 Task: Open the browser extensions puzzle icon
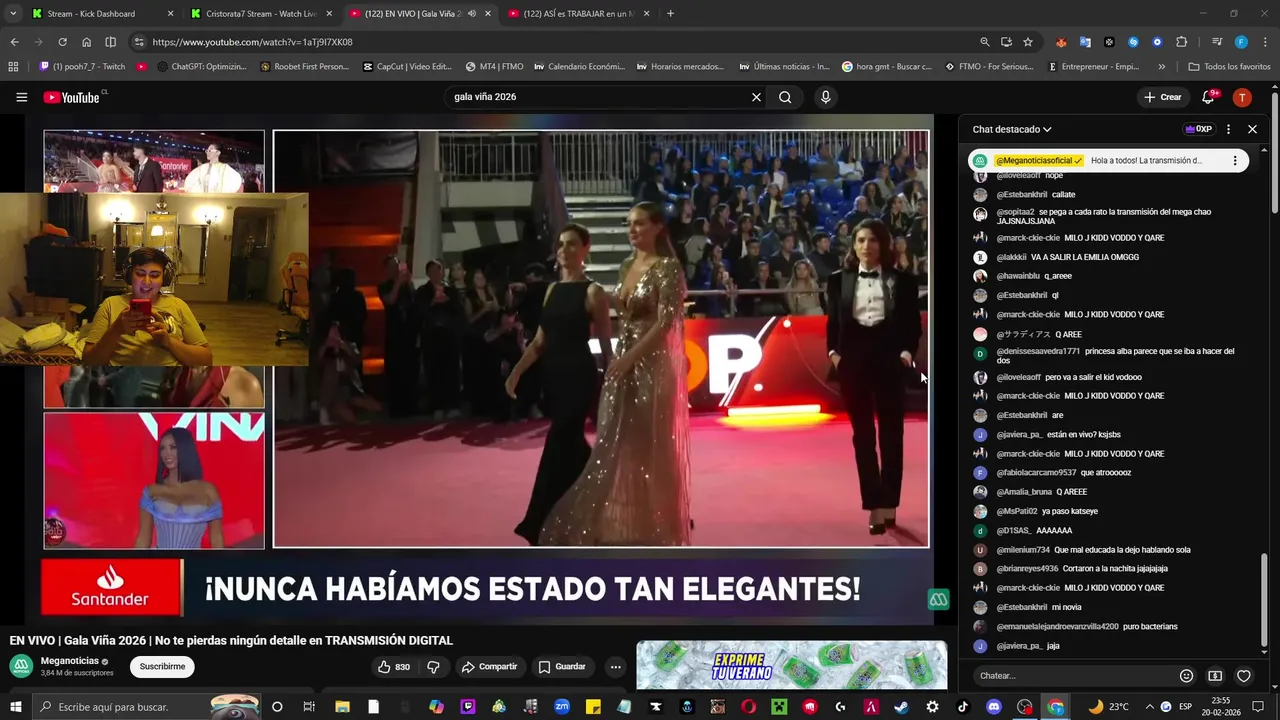point(1181,42)
